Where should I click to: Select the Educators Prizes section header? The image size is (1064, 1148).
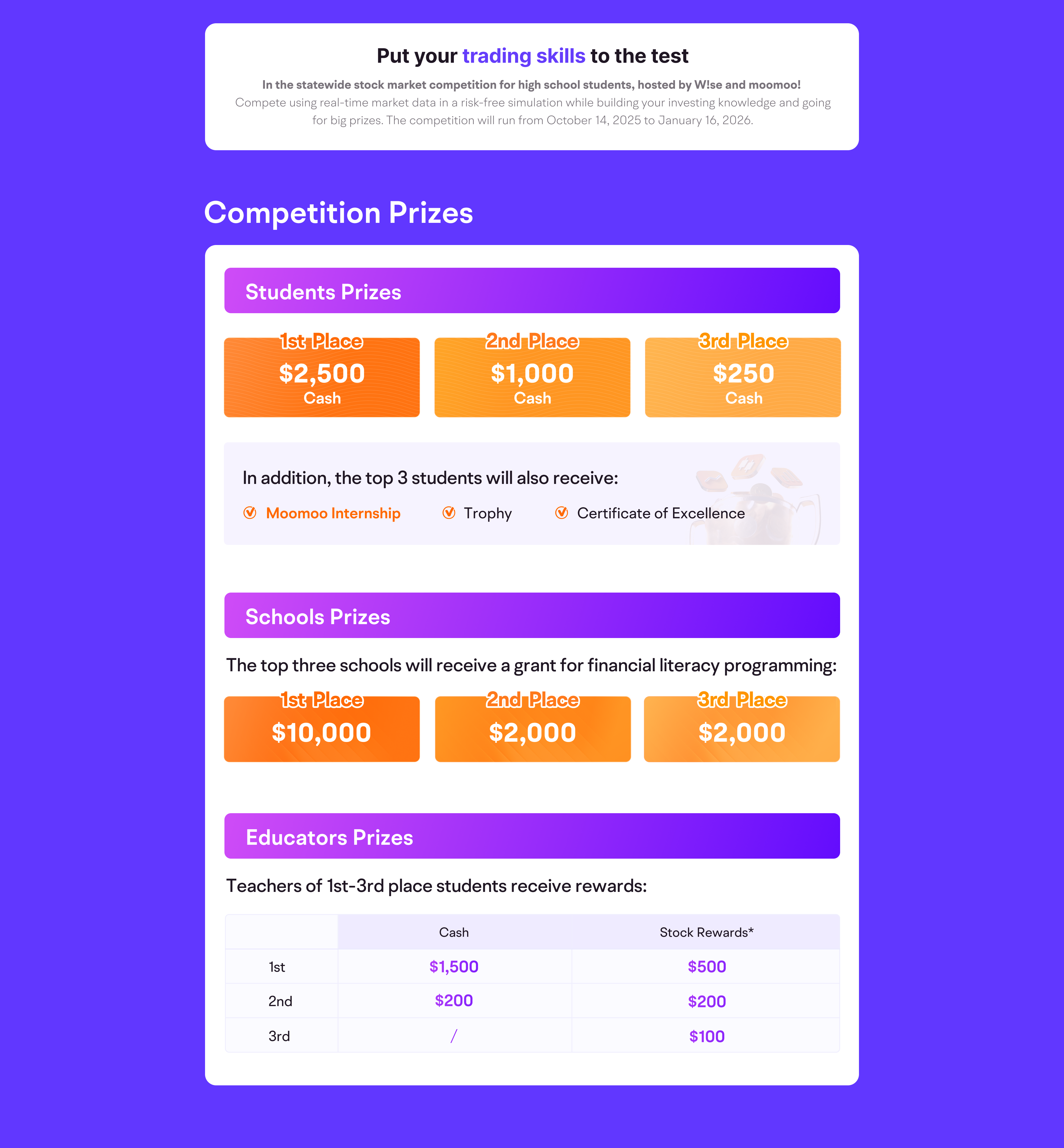pos(531,836)
